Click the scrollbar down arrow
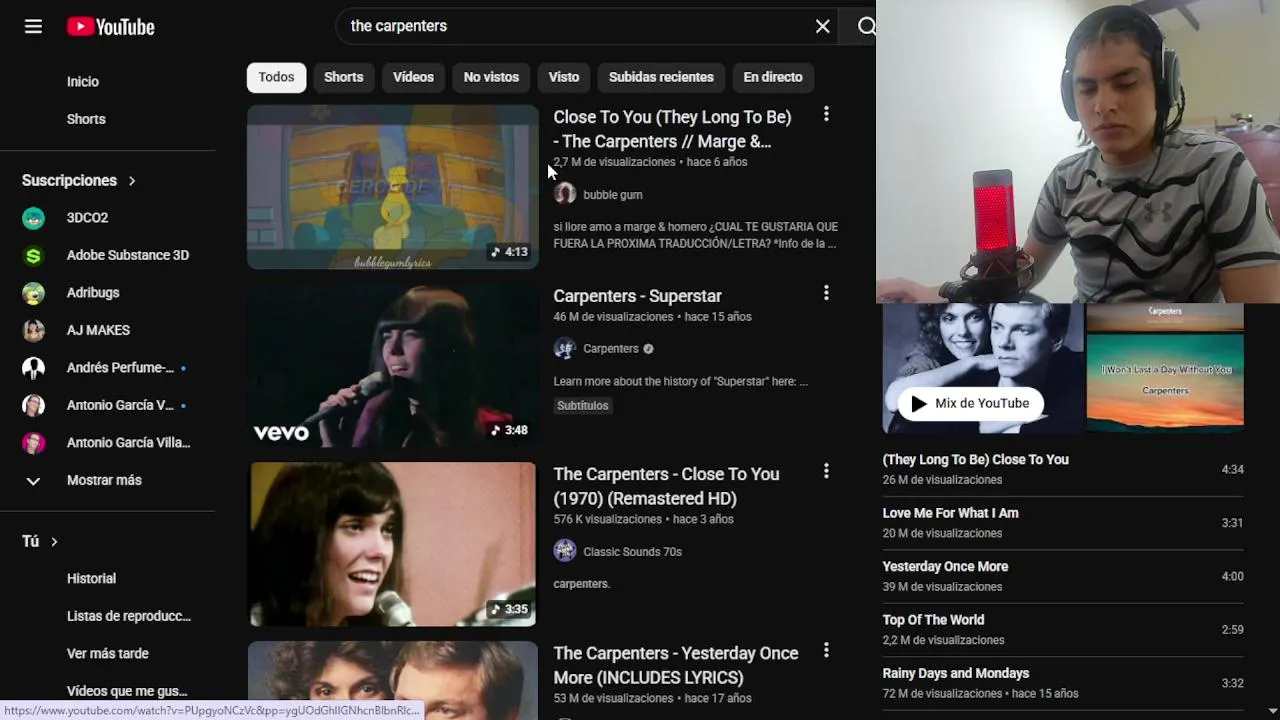 1271,711
